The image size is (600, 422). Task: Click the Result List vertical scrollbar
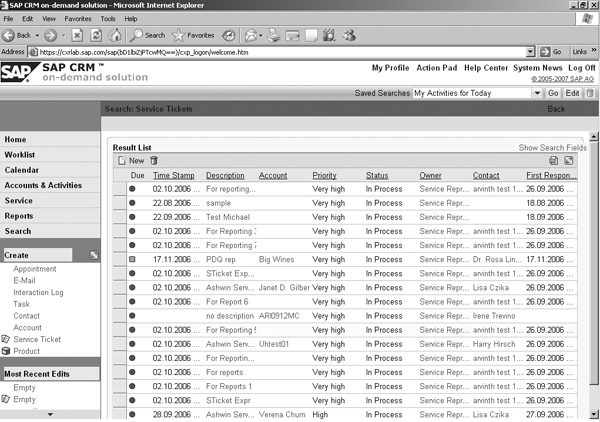pyautogui.click(x=595, y=290)
